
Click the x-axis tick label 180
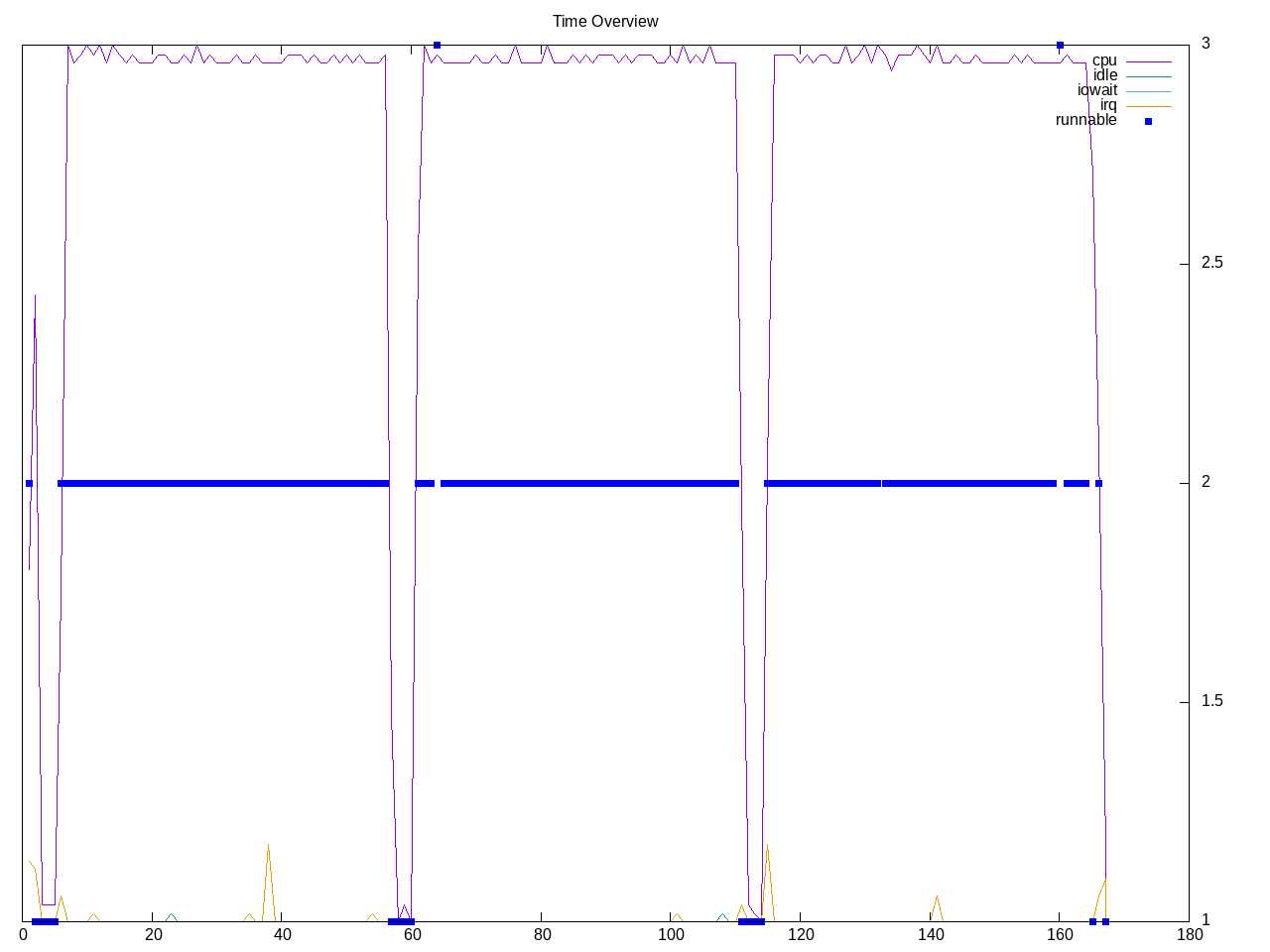(1189, 934)
